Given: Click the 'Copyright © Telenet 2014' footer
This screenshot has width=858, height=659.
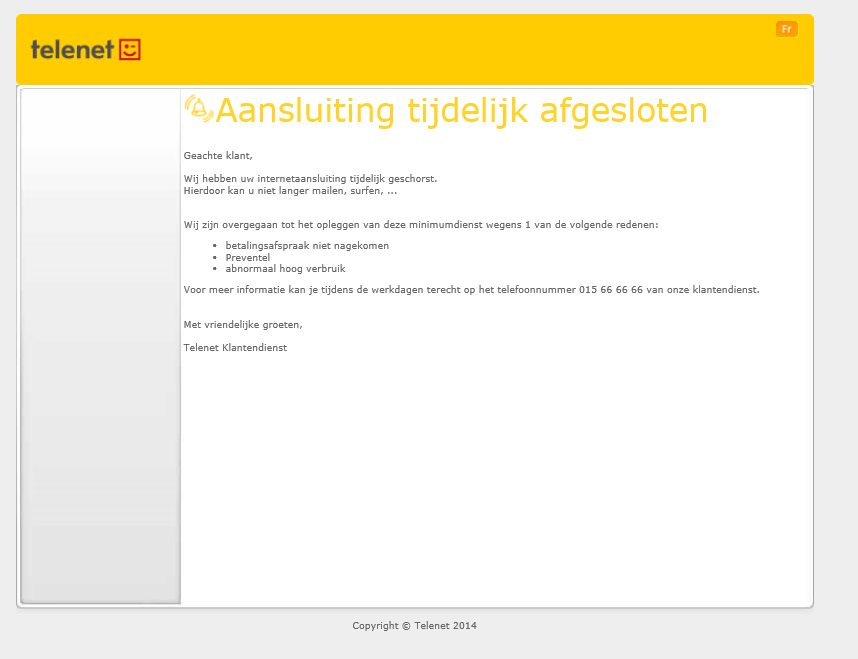Looking at the screenshot, I should pos(414,626).
